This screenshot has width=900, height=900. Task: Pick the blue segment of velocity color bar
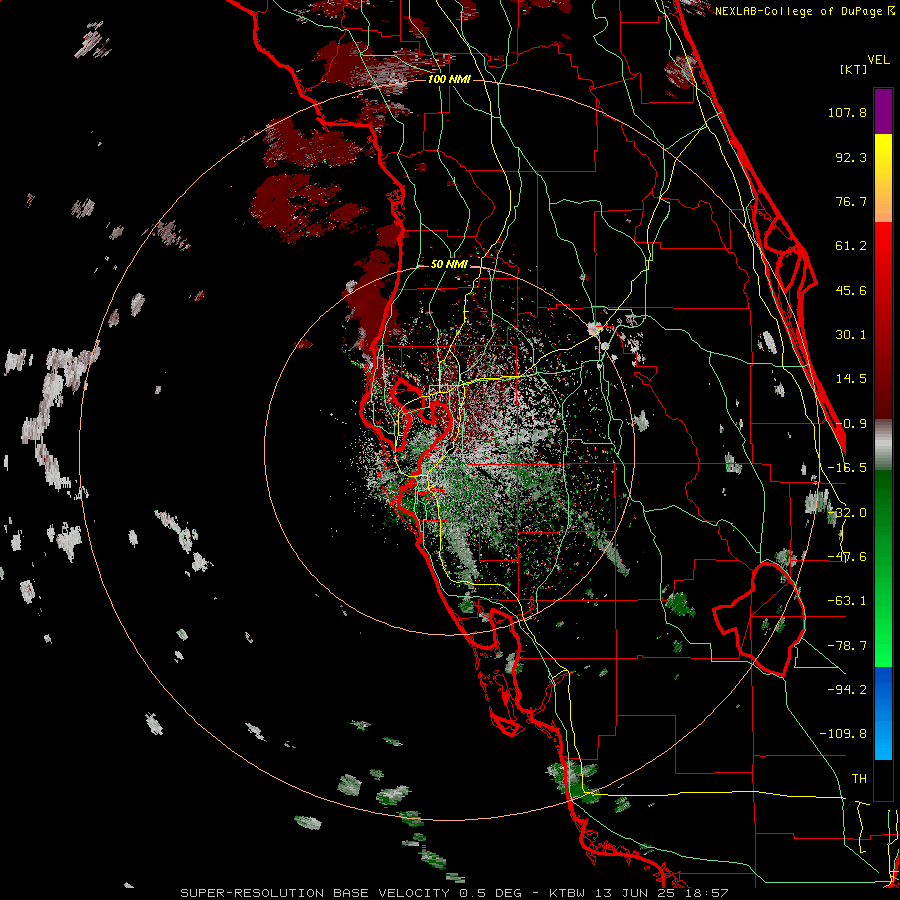point(883,713)
